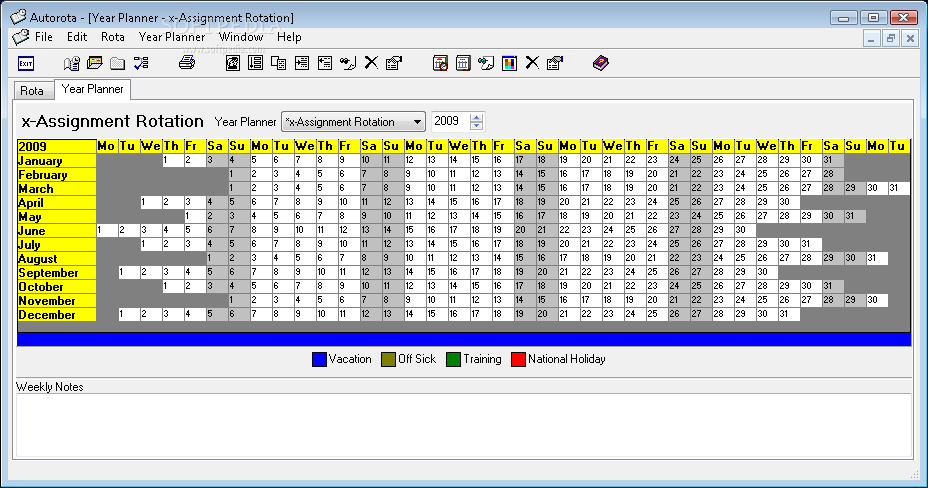928x488 pixels.
Task: Click day 20 in the October row
Action: point(591,286)
